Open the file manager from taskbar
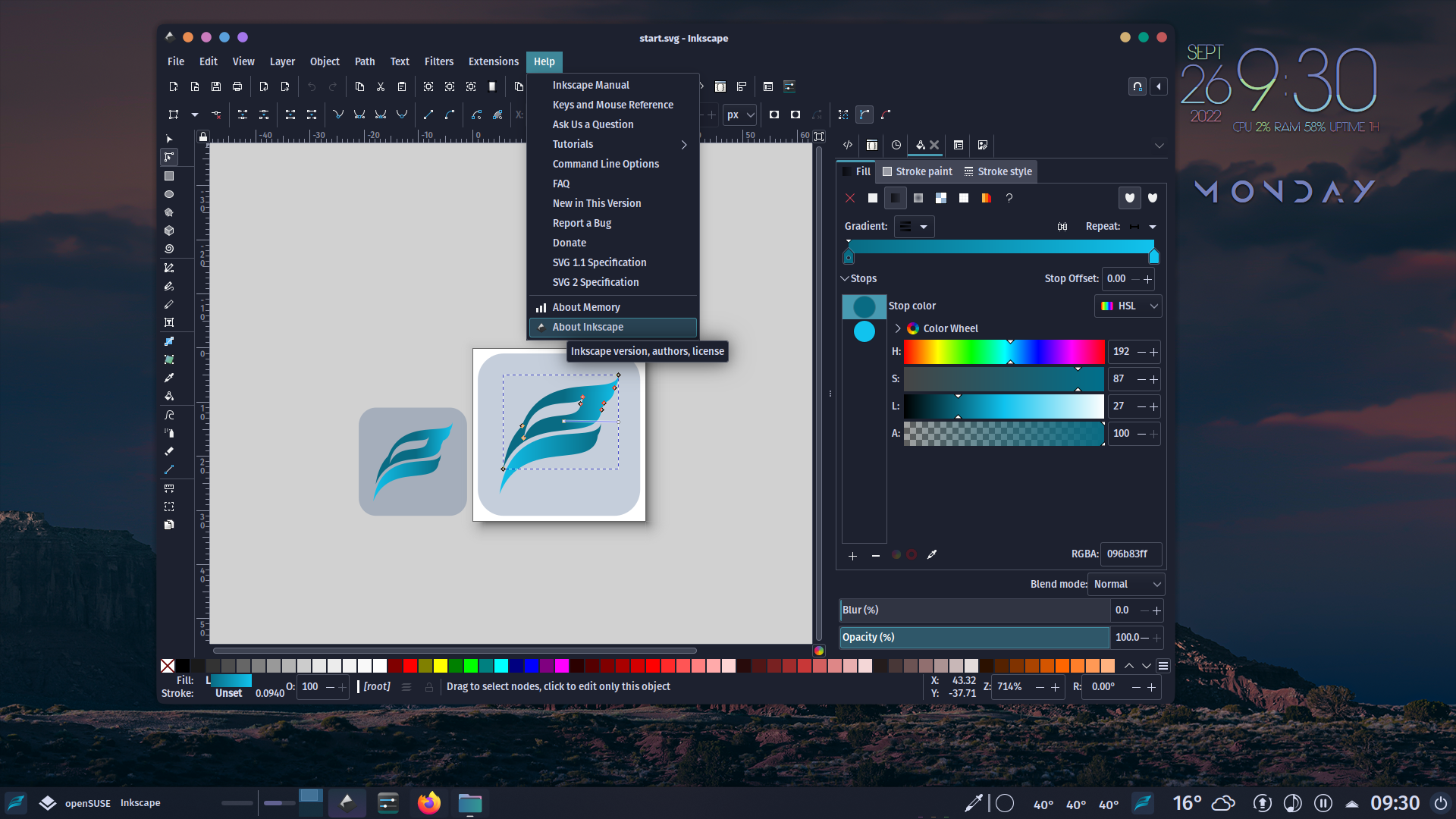Viewport: 1456px width, 819px height. pyautogui.click(x=470, y=803)
